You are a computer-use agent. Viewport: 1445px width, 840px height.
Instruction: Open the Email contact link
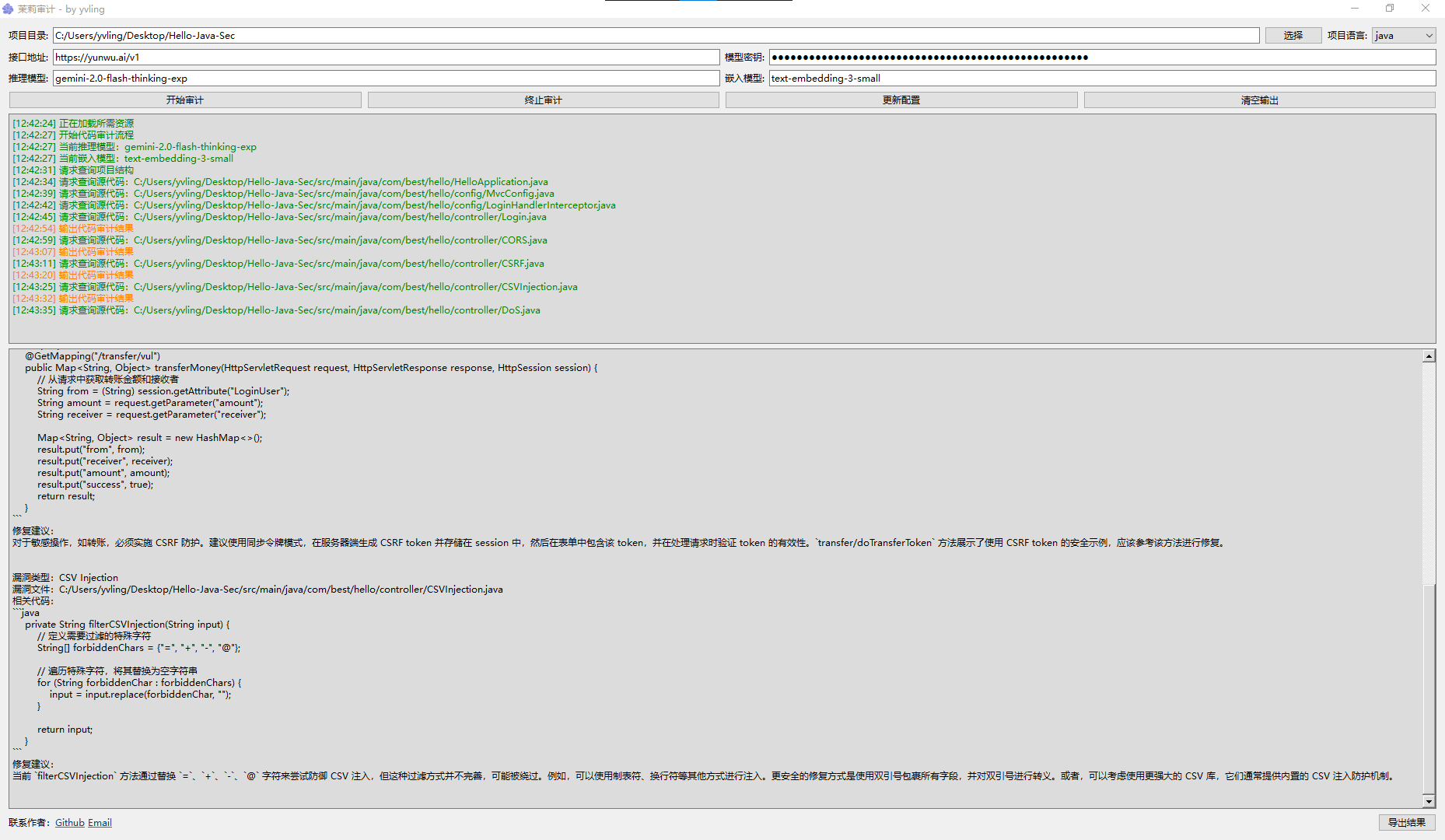click(100, 823)
